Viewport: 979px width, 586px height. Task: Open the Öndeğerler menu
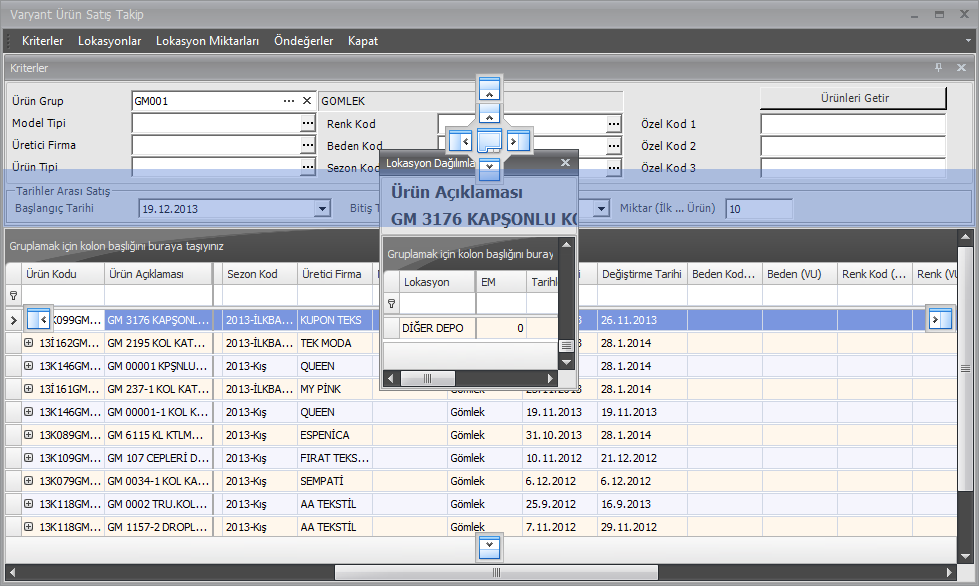303,41
